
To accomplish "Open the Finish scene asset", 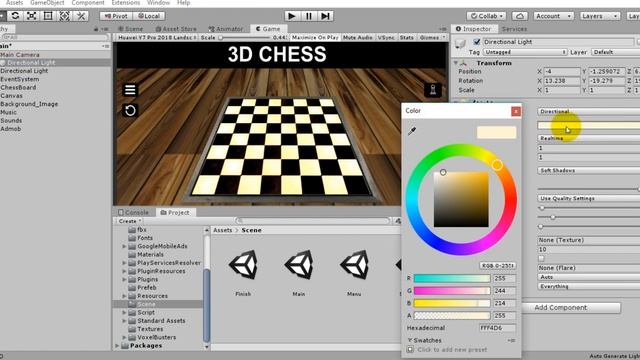I will coord(243,264).
